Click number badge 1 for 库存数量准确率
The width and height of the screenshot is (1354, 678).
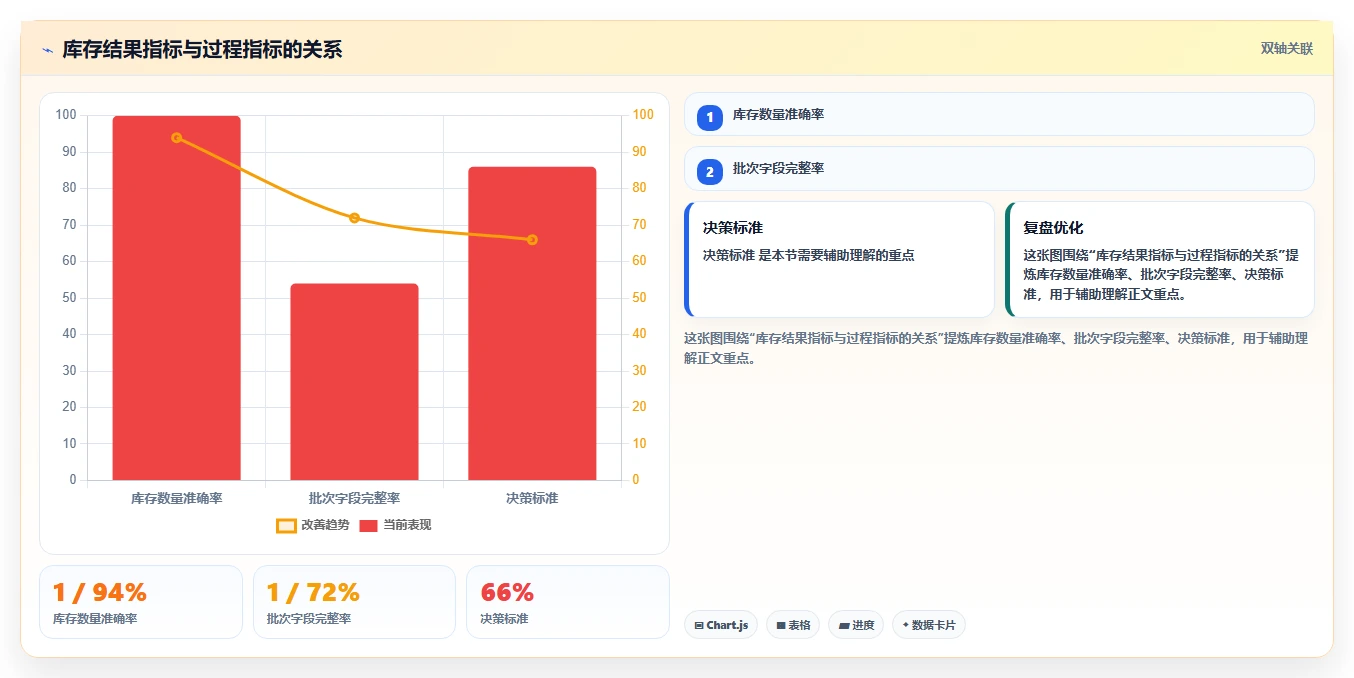point(710,117)
